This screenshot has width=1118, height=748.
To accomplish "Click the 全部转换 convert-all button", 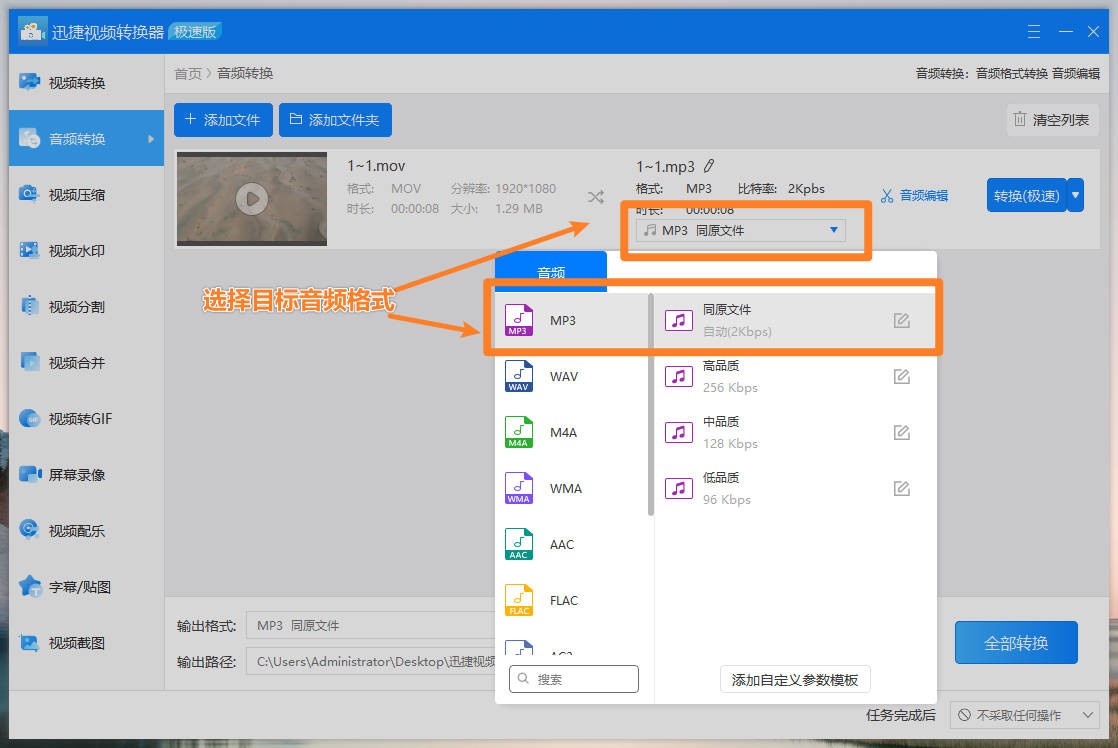I will 1016,643.
